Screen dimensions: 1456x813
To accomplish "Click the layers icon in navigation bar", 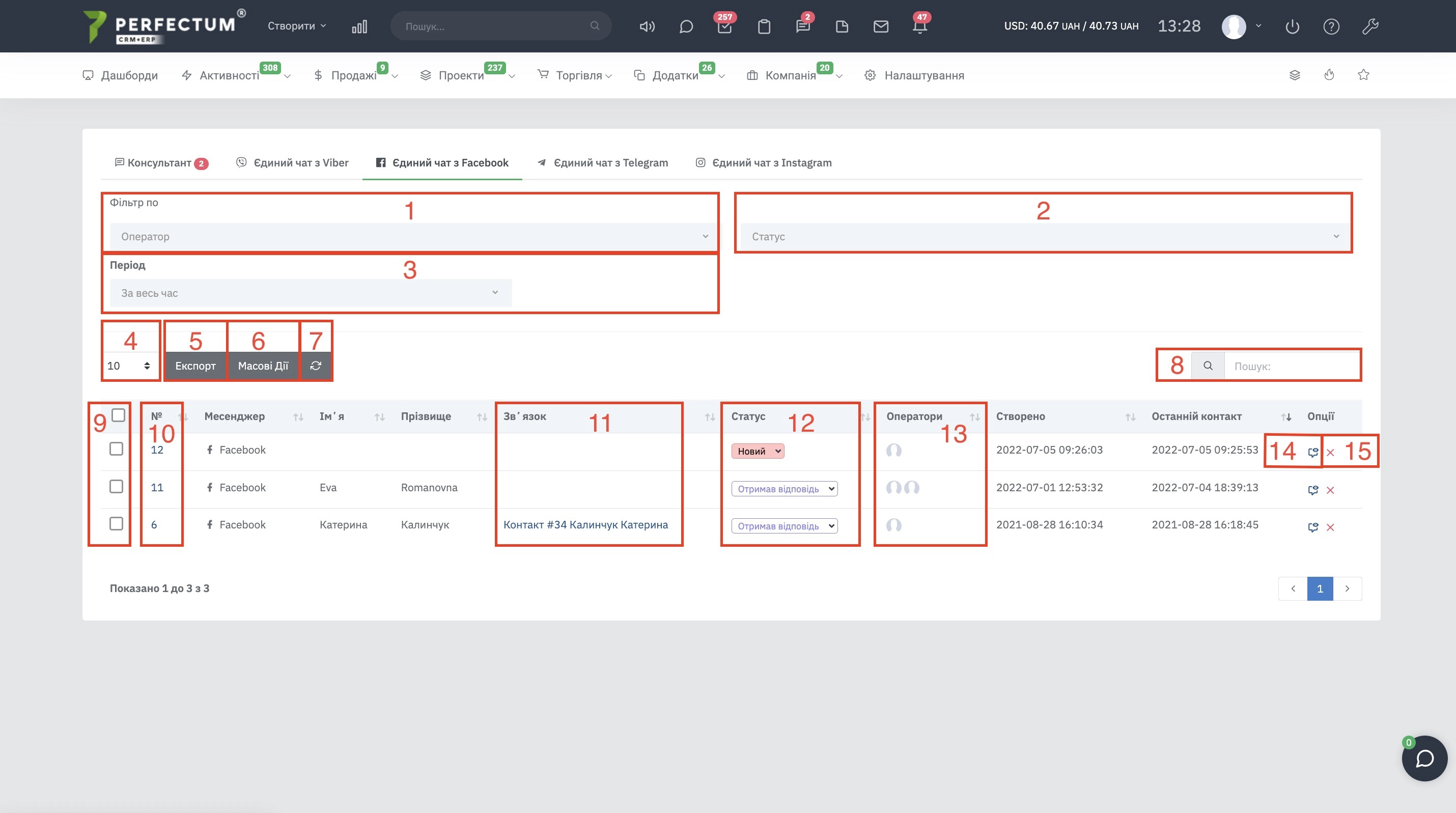I will (x=1294, y=75).
